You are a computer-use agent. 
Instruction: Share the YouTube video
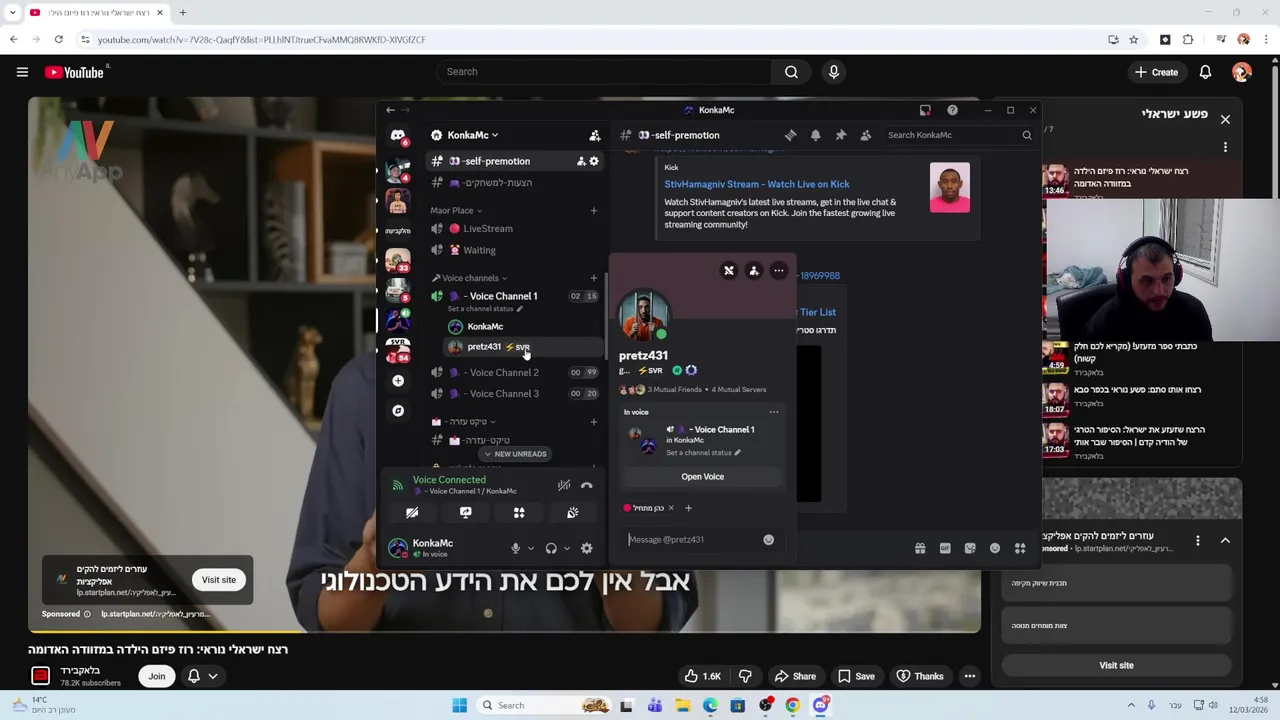pos(794,676)
